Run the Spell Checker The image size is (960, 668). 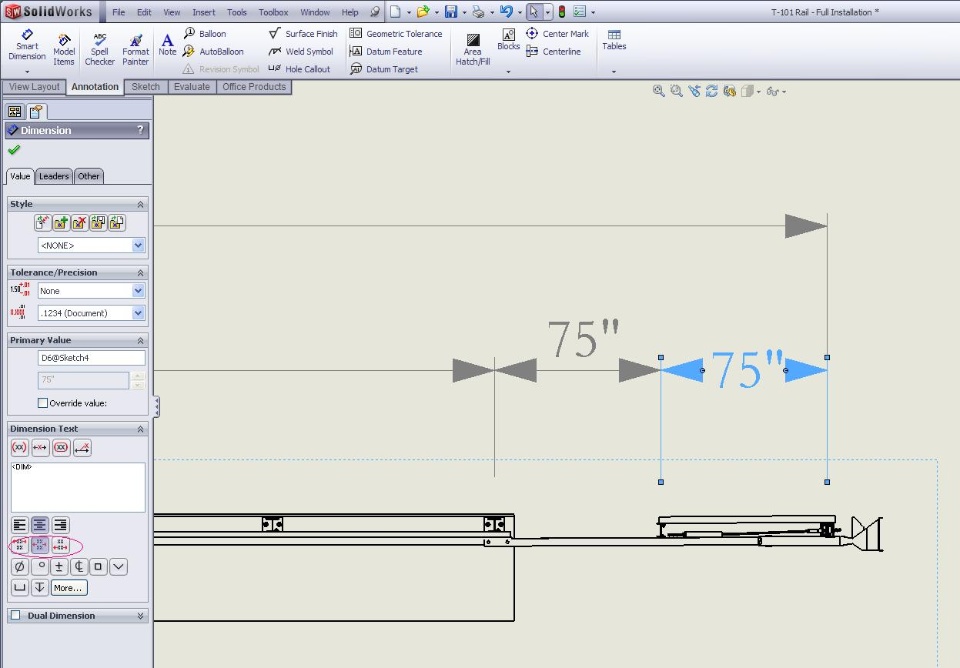point(99,48)
